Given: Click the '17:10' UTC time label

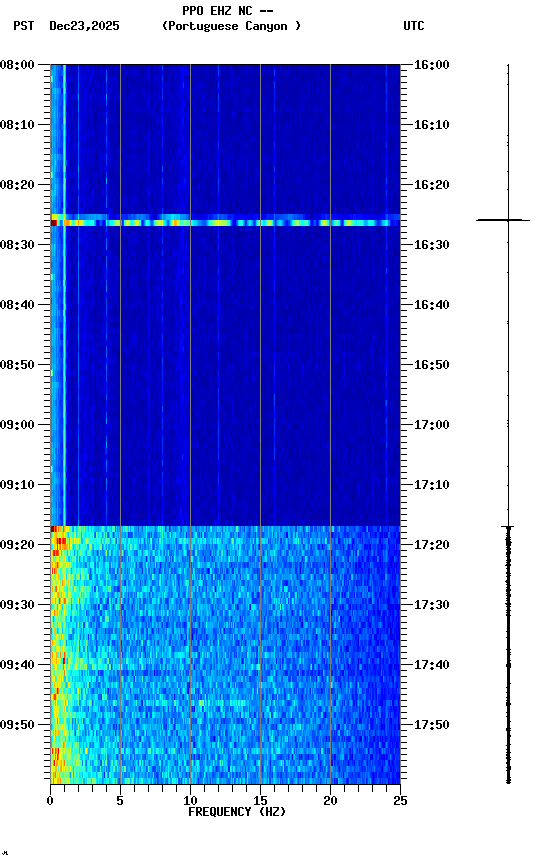Looking at the screenshot, I should (432, 485).
